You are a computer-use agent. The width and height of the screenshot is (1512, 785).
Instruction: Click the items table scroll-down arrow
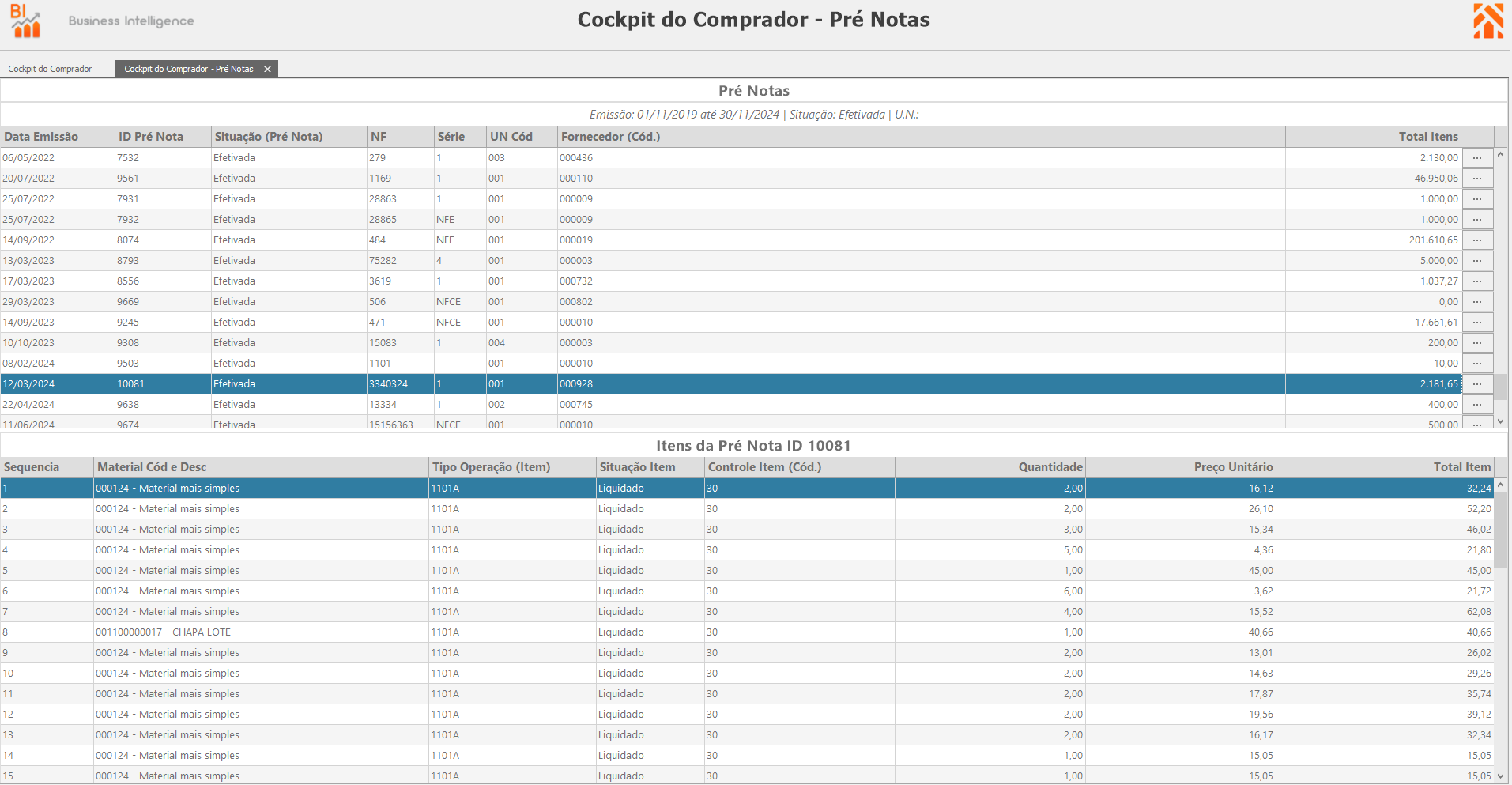[x=1500, y=776]
